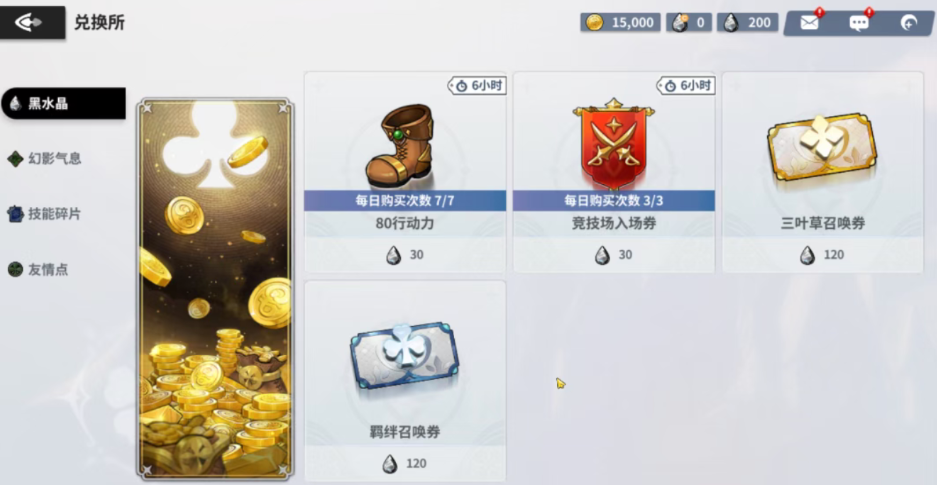Open the clover menu icon top right
This screenshot has width=937, height=485.
point(909,23)
